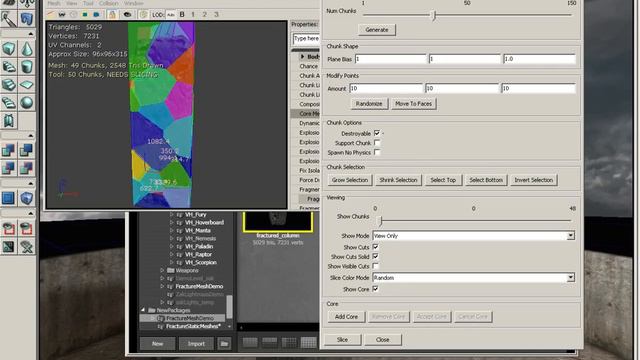This screenshot has width=640, height=360.
Task: Click the folder icon next to Import
Action: point(224,344)
